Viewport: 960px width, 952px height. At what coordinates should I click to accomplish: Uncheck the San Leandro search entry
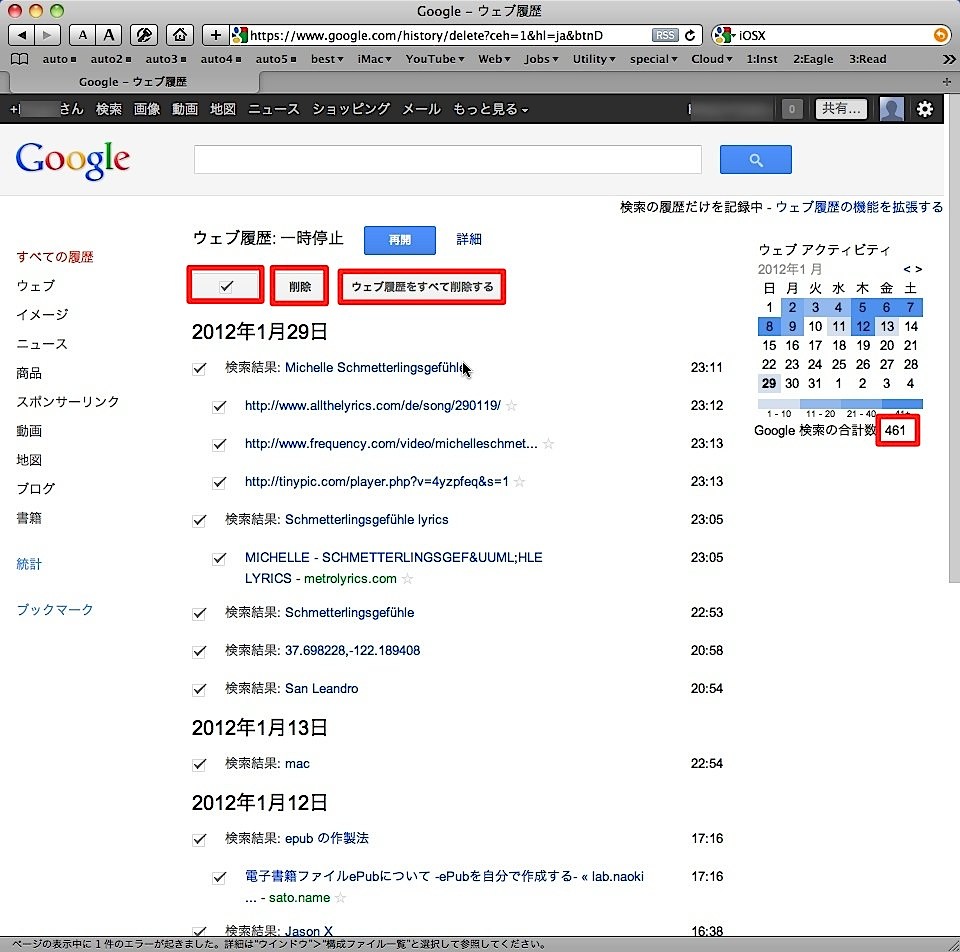(199, 689)
